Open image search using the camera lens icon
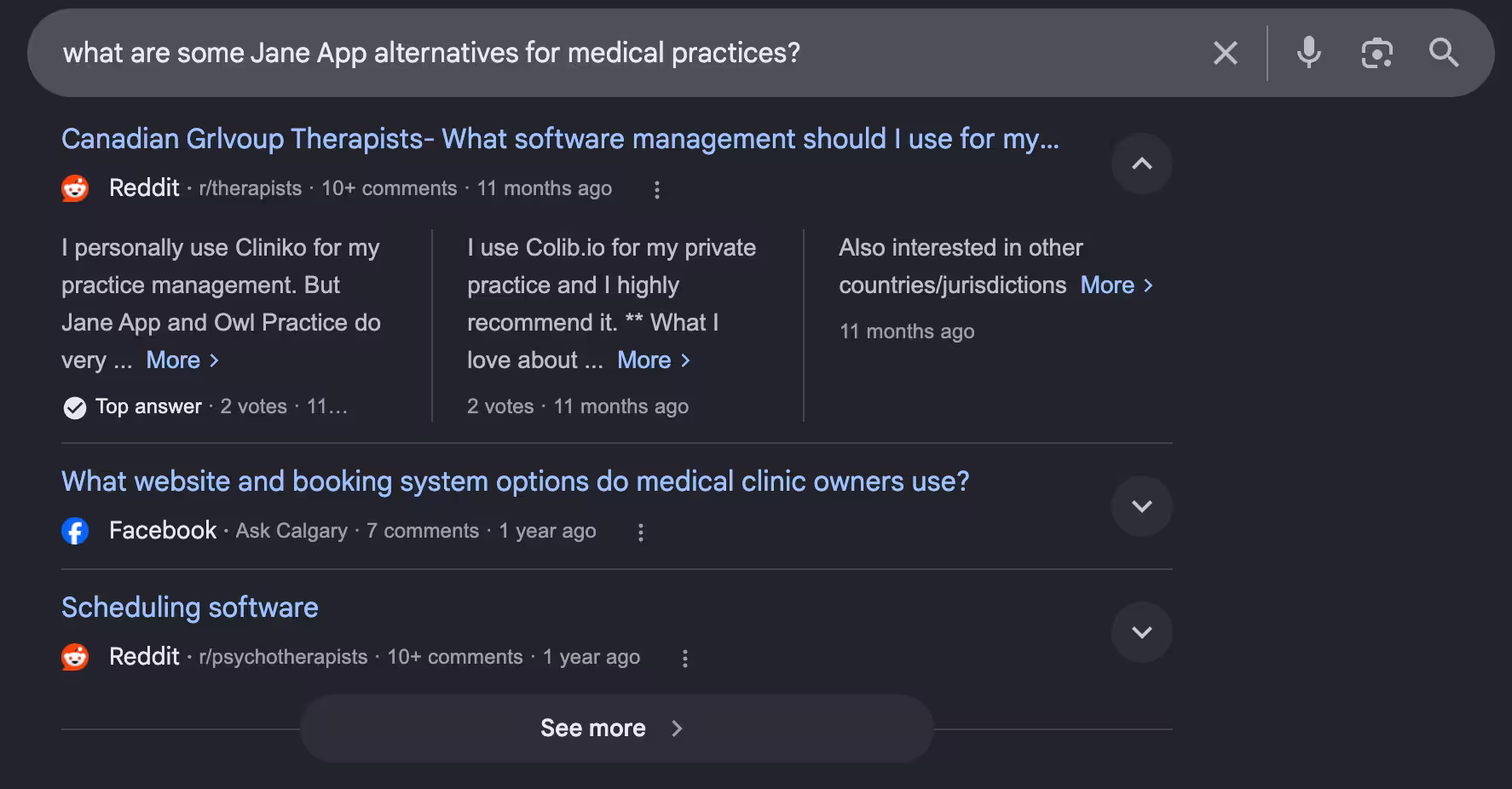The image size is (1512, 789). pyautogui.click(x=1376, y=53)
